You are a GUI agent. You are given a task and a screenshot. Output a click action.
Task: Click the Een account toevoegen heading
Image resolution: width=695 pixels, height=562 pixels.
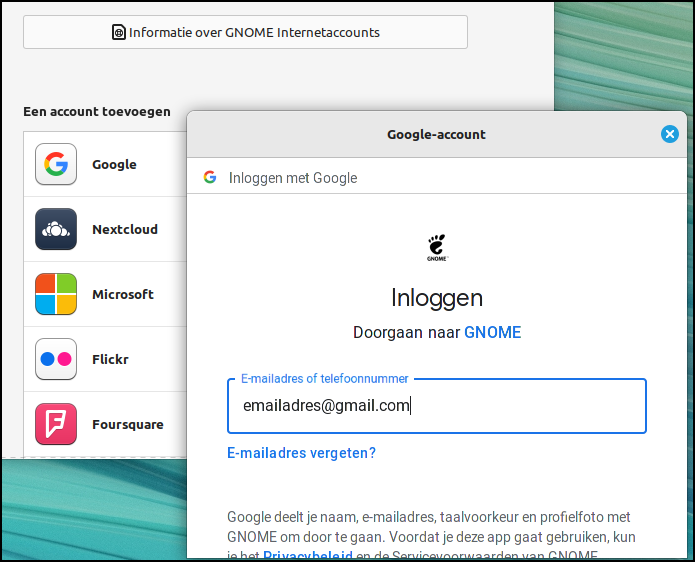[x=97, y=111]
